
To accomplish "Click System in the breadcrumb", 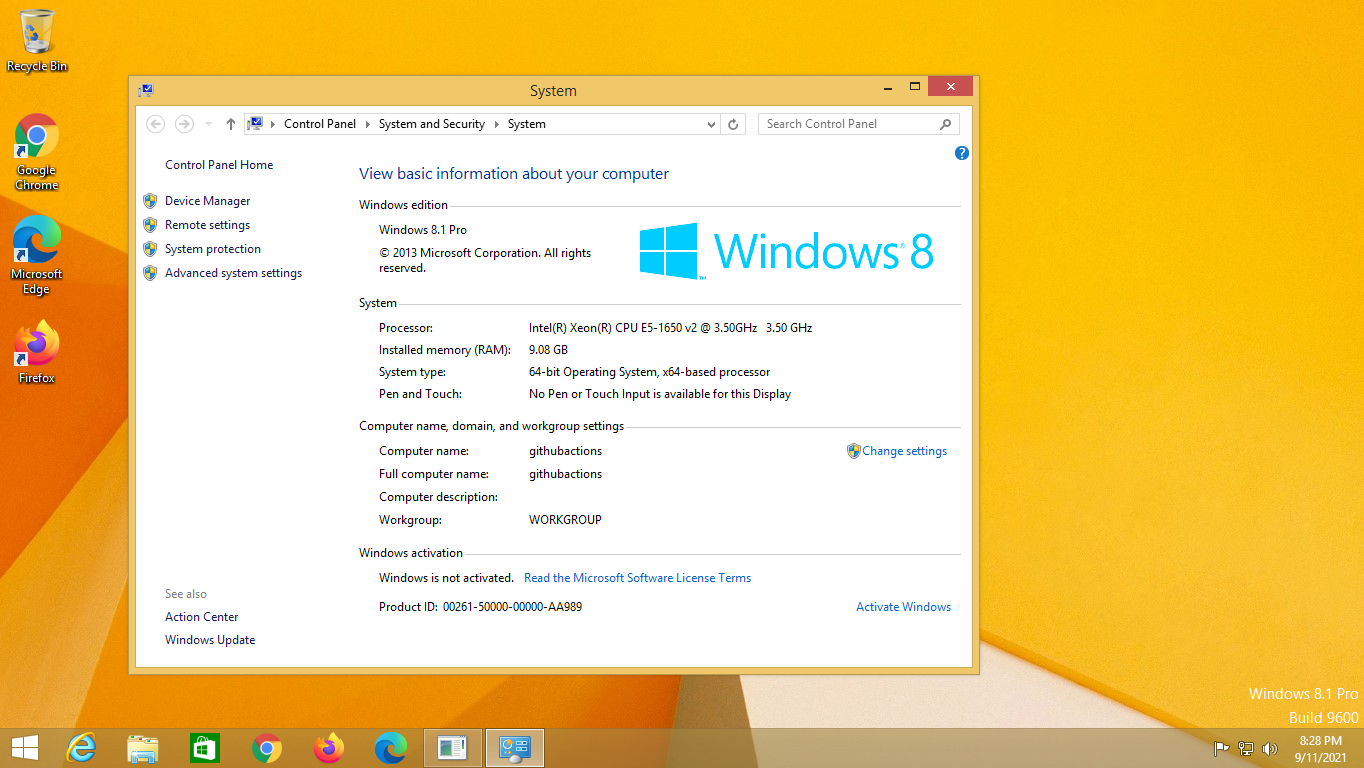I will tap(527, 124).
